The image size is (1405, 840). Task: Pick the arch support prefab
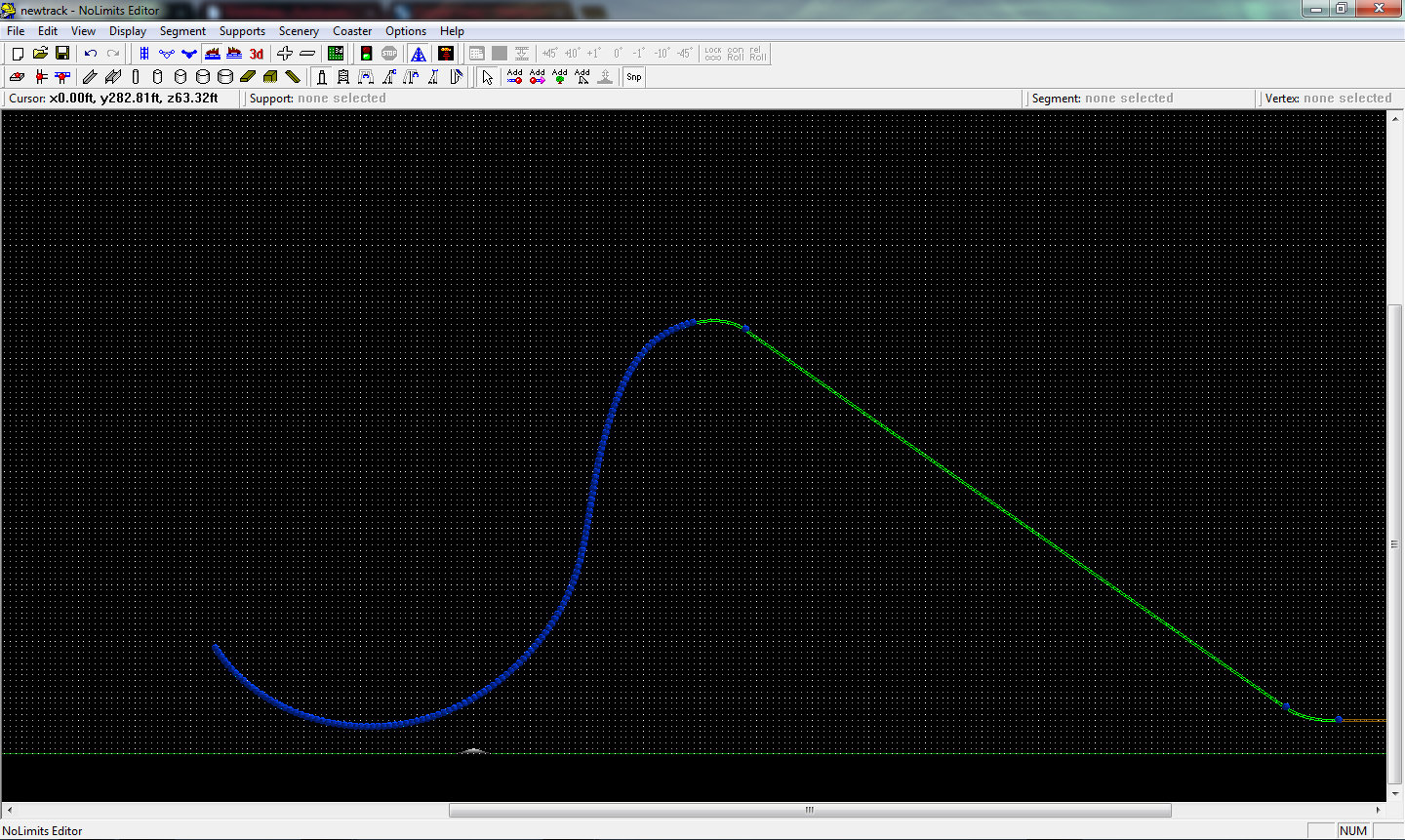(x=366, y=77)
